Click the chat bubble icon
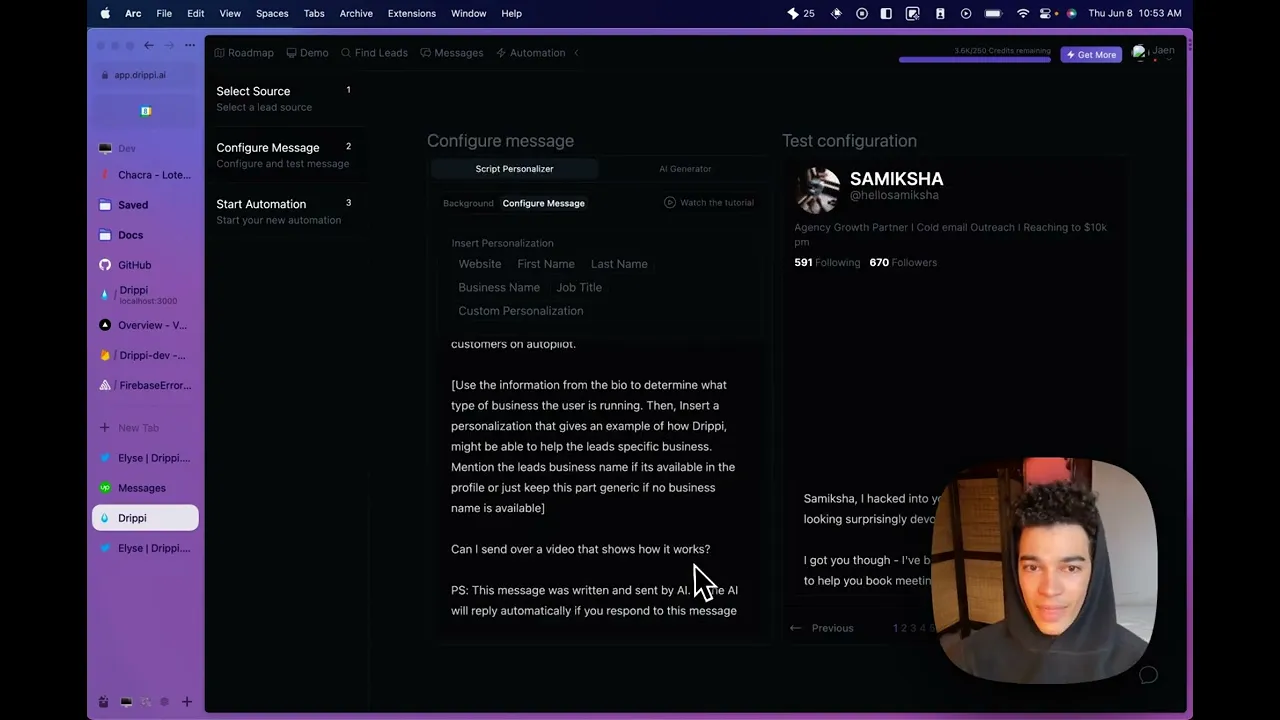 tap(1148, 675)
